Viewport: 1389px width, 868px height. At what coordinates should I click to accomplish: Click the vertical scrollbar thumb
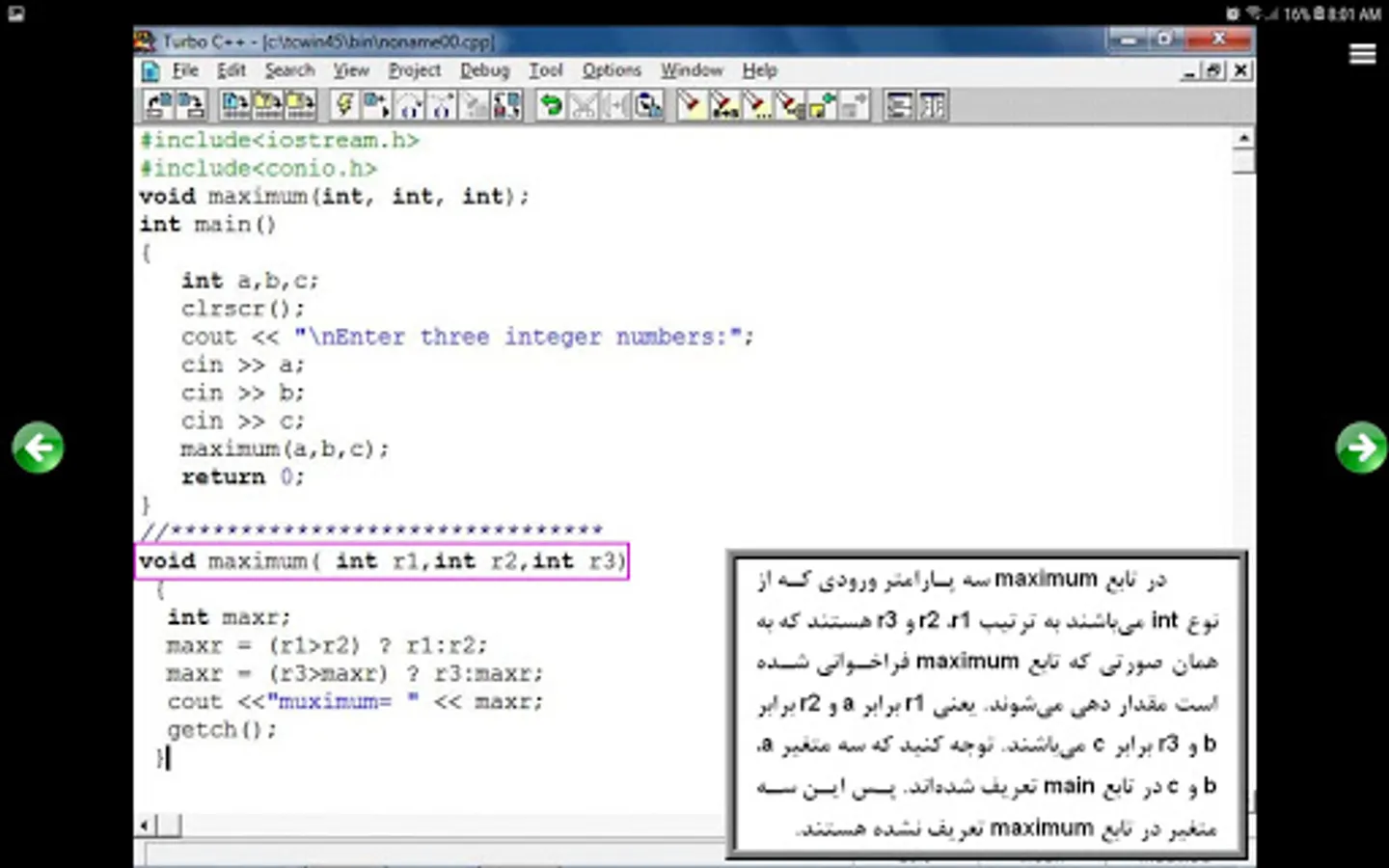(1243, 161)
